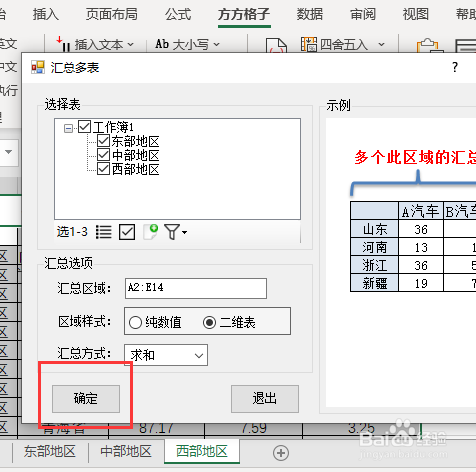This screenshot has width=476, height=472.
Task: Collapse the 工作簿1 tree node
Action: (x=68, y=128)
